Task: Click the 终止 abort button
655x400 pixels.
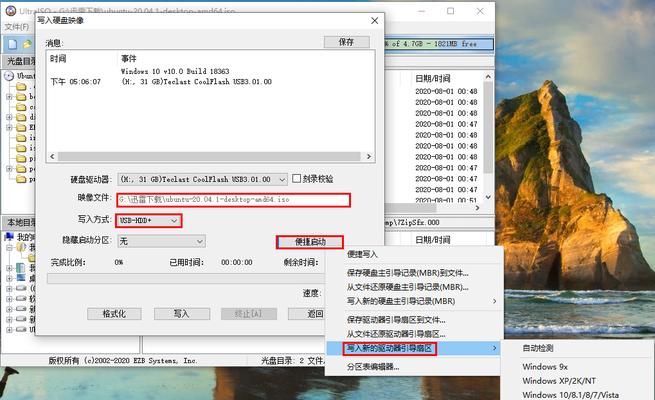Action: coord(249,314)
